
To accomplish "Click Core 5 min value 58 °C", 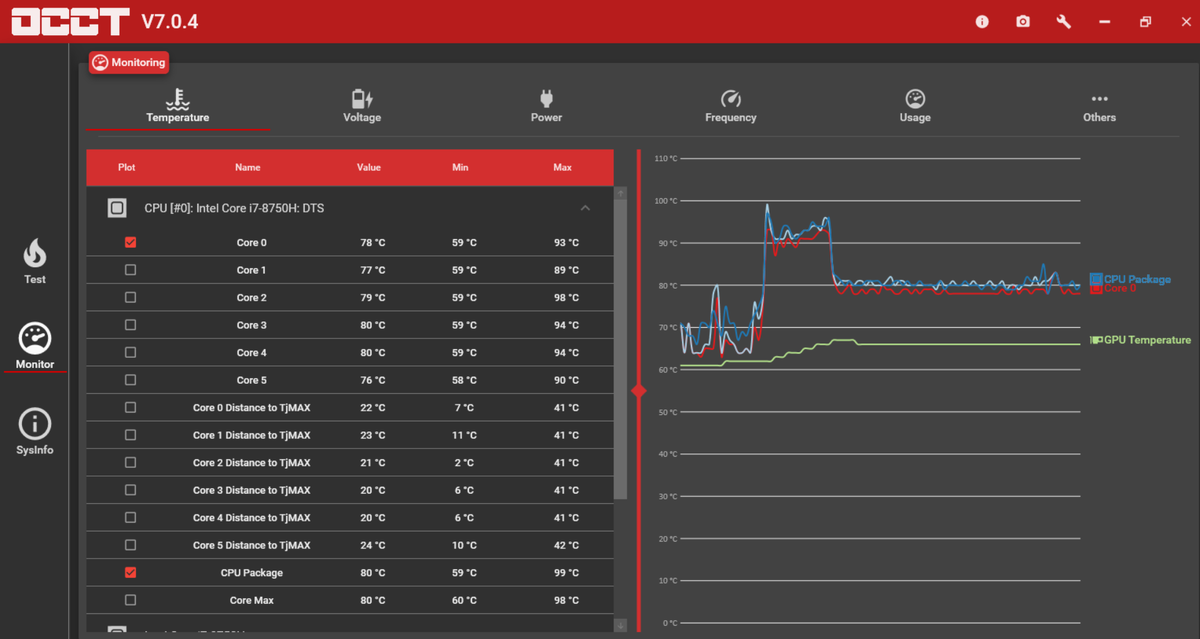I will click(x=464, y=380).
